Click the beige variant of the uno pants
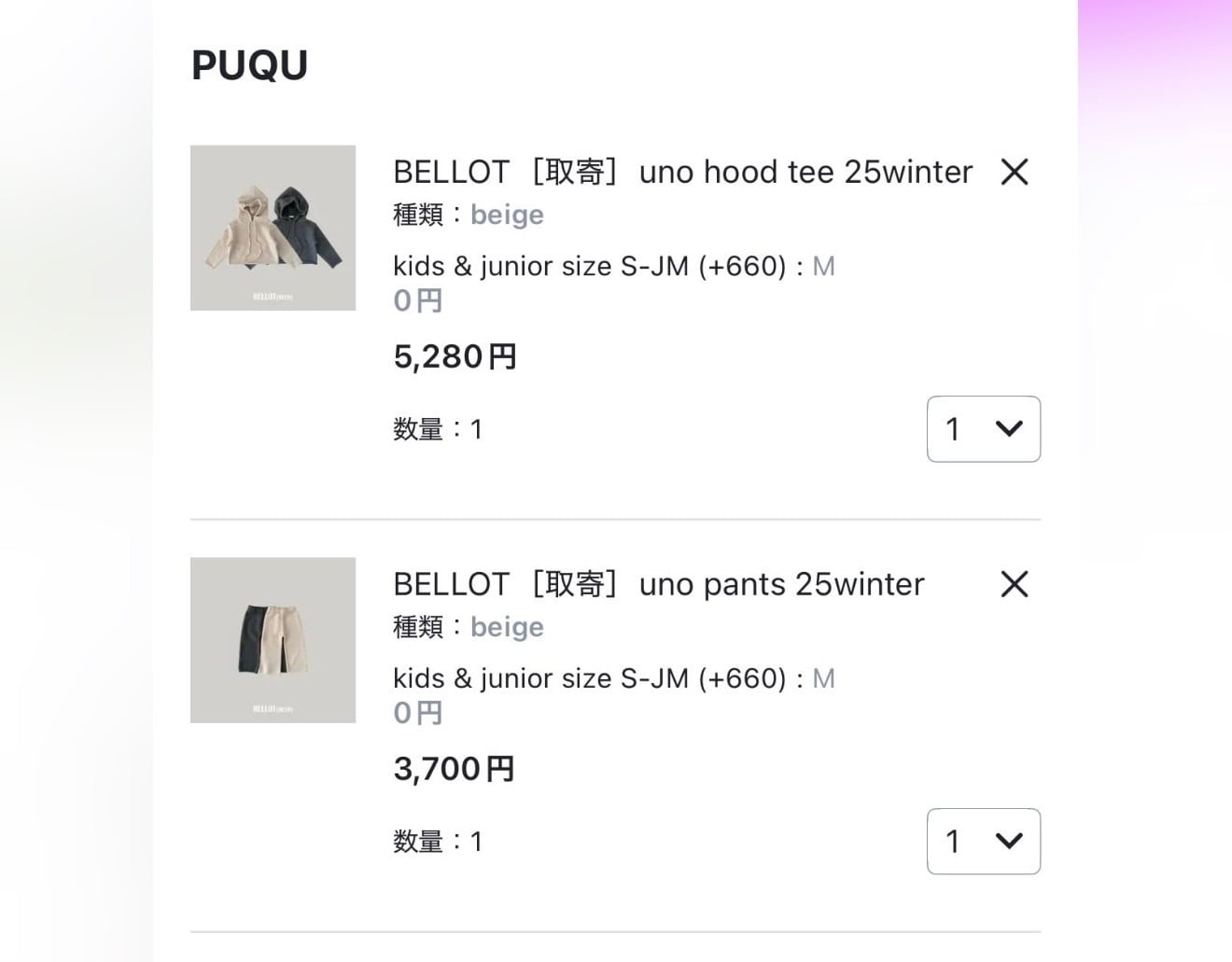Screen dimensions: 1232x962 point(507,627)
